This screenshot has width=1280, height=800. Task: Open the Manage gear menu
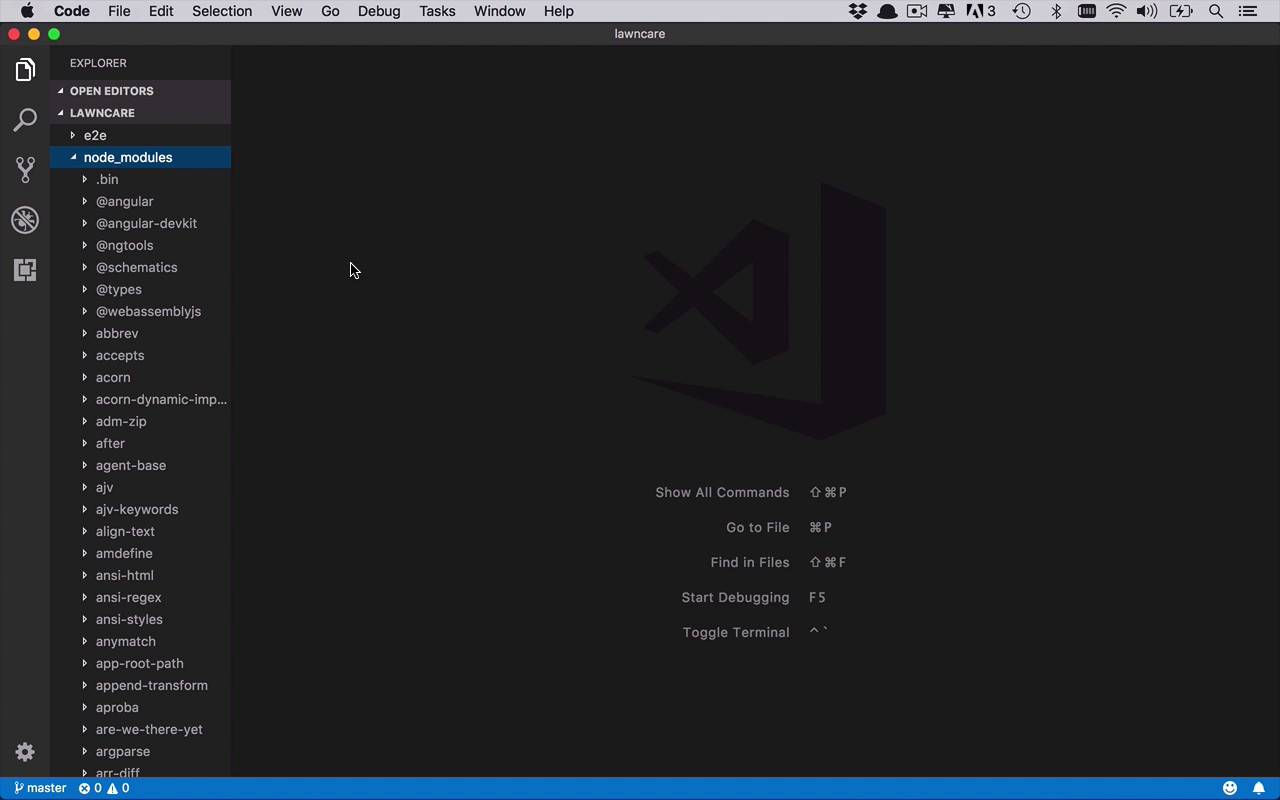pyautogui.click(x=25, y=752)
